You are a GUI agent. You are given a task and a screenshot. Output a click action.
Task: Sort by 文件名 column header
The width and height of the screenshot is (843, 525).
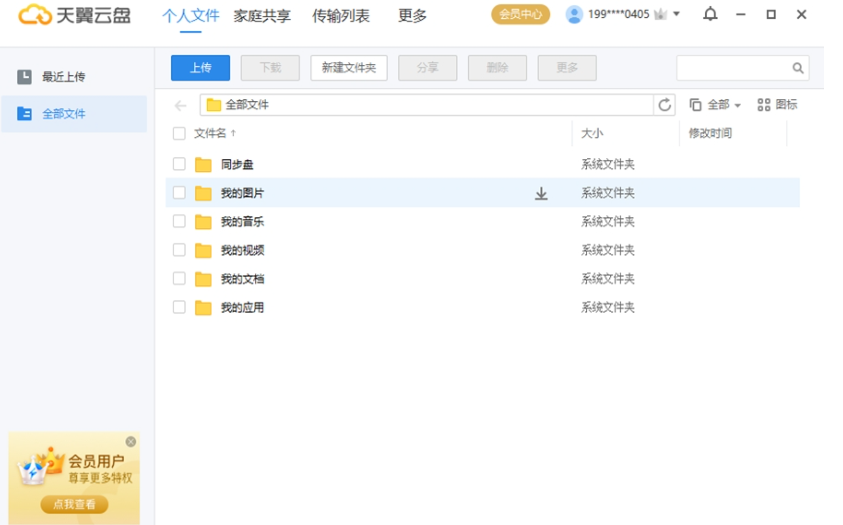(215, 133)
